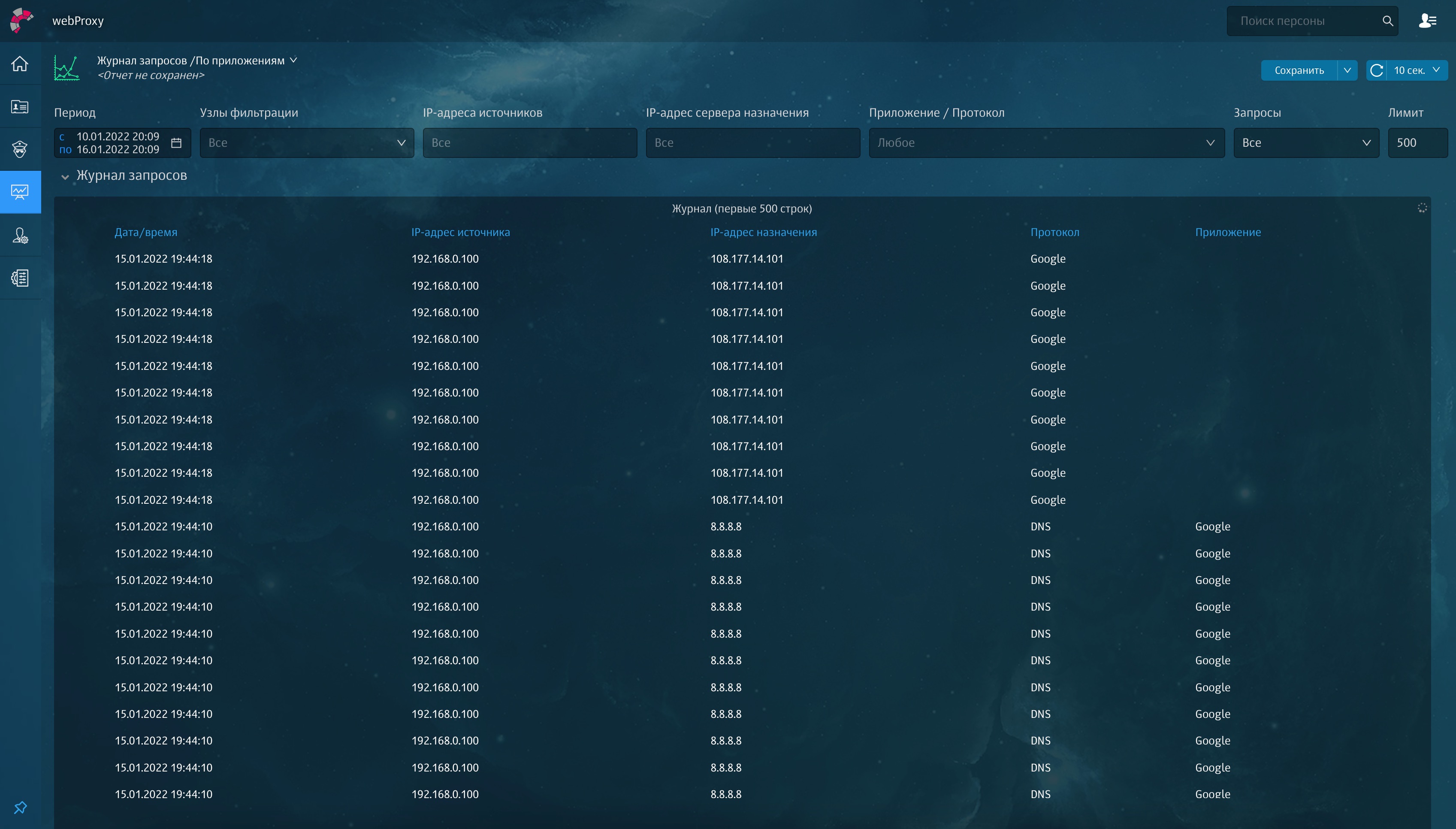Sort by Дата/время column header
Screen dimensions: 1456x829
pos(146,232)
